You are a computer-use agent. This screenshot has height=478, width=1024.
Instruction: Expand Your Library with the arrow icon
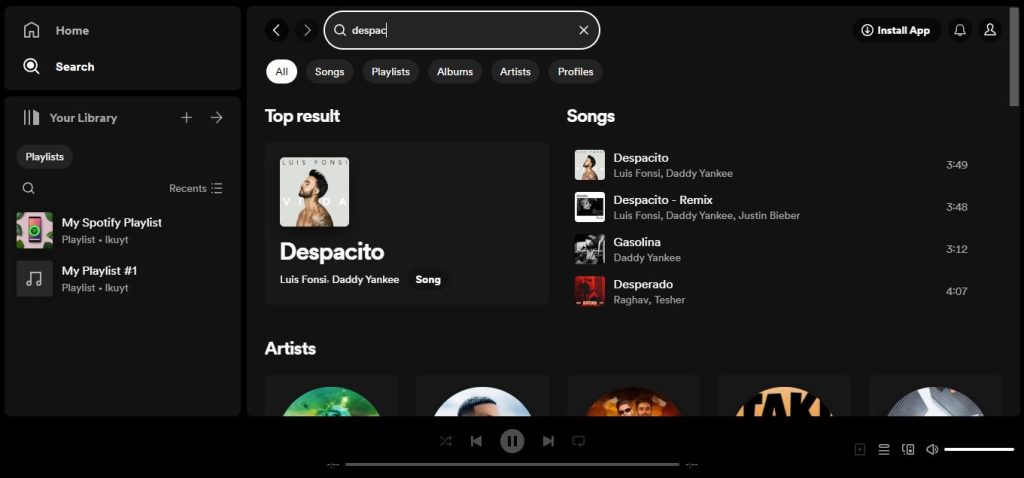pyautogui.click(x=217, y=118)
